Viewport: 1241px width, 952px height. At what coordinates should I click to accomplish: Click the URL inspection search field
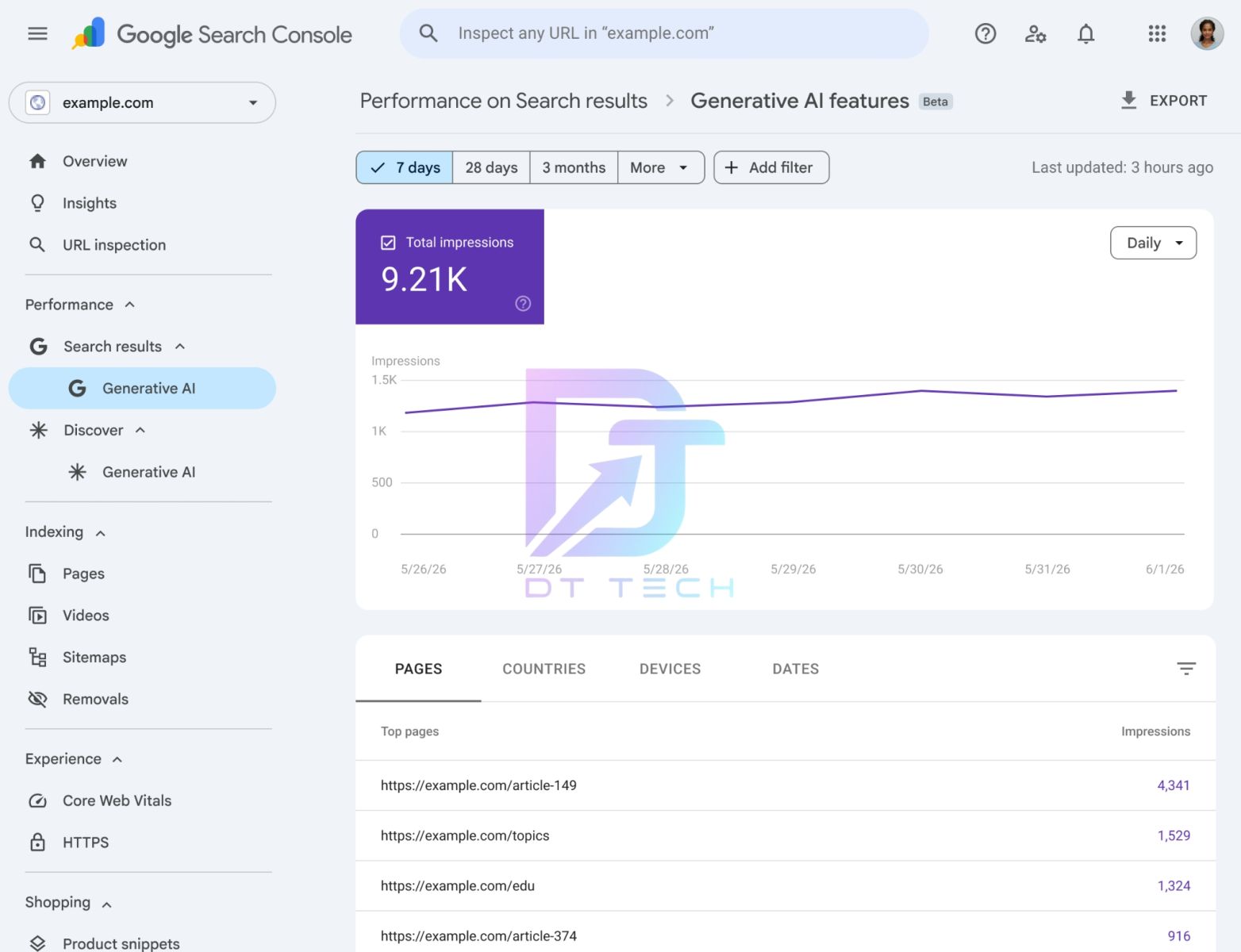coord(664,33)
